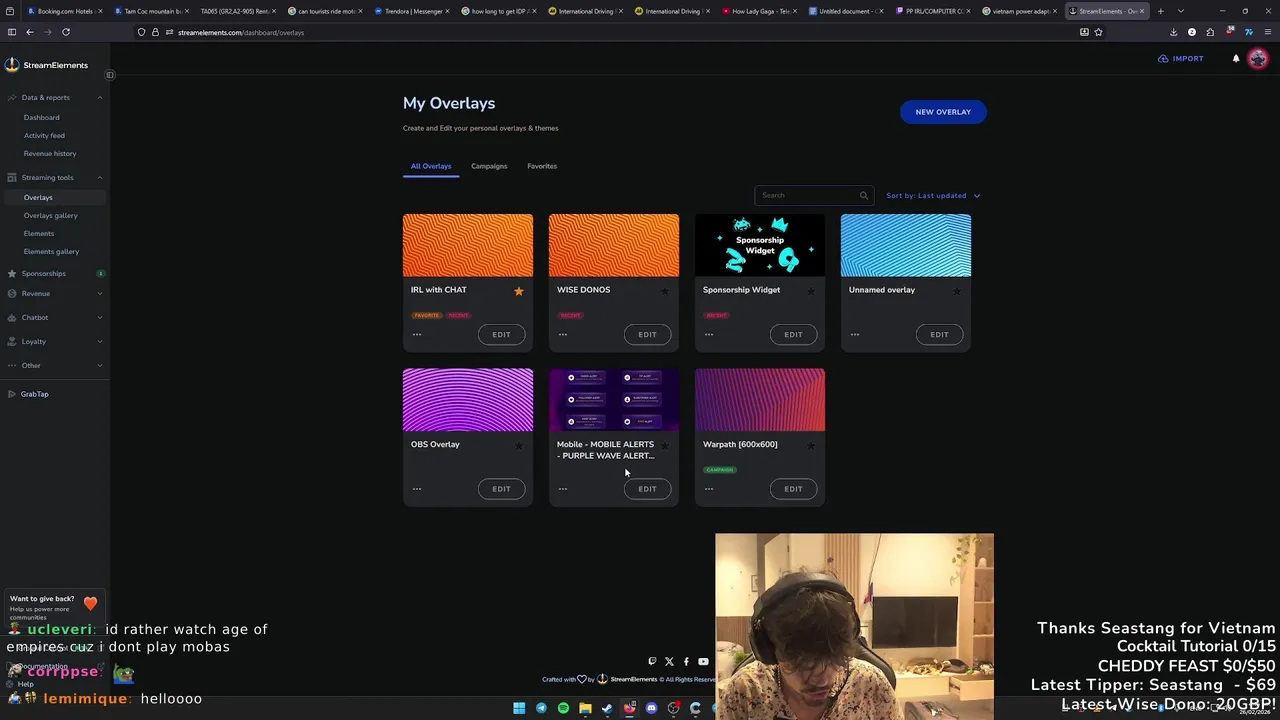Open Steam from the taskbar
Viewport: 1280px width, 720px height.
[x=607, y=708]
